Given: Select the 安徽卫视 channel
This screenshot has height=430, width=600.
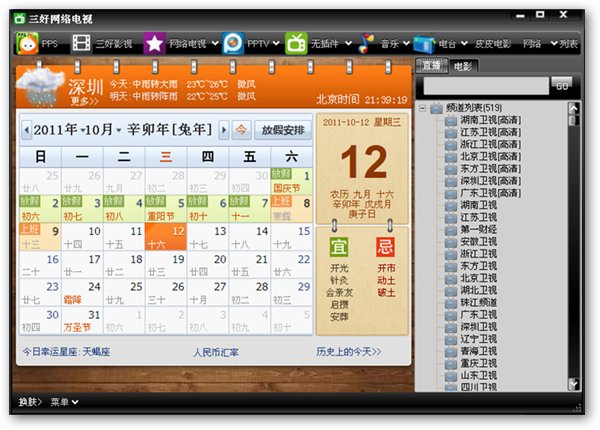Looking at the screenshot, I should pos(478,242).
